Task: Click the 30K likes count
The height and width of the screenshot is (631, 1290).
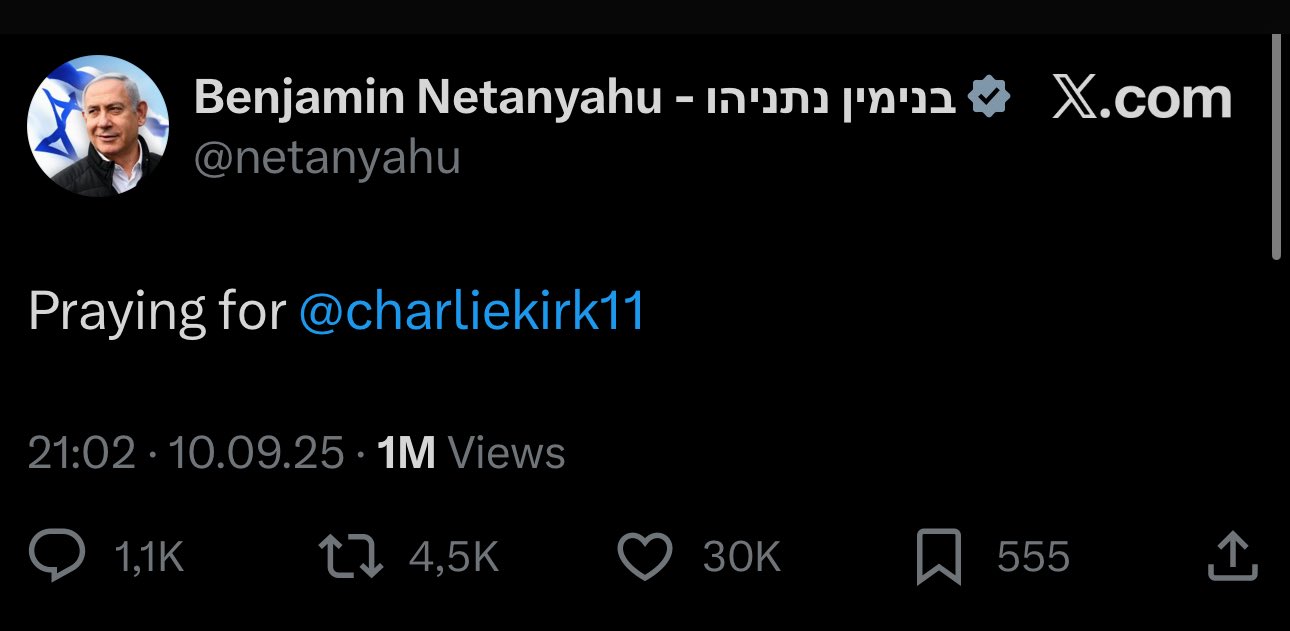Action: tap(741, 557)
